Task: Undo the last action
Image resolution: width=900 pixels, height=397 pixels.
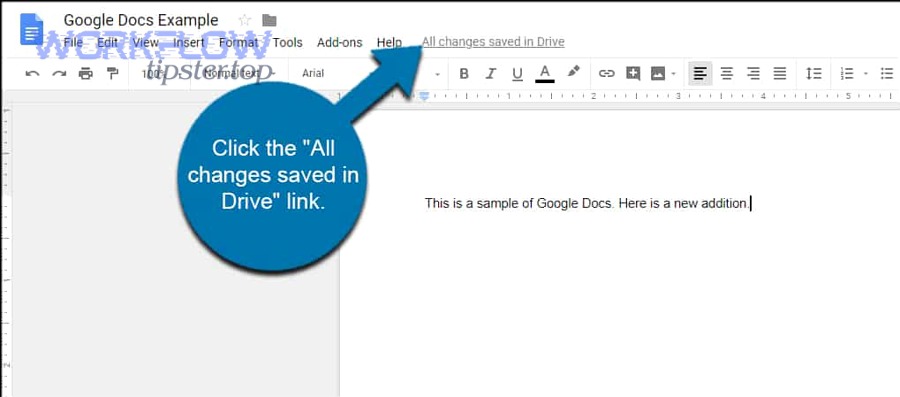Action: [33, 73]
